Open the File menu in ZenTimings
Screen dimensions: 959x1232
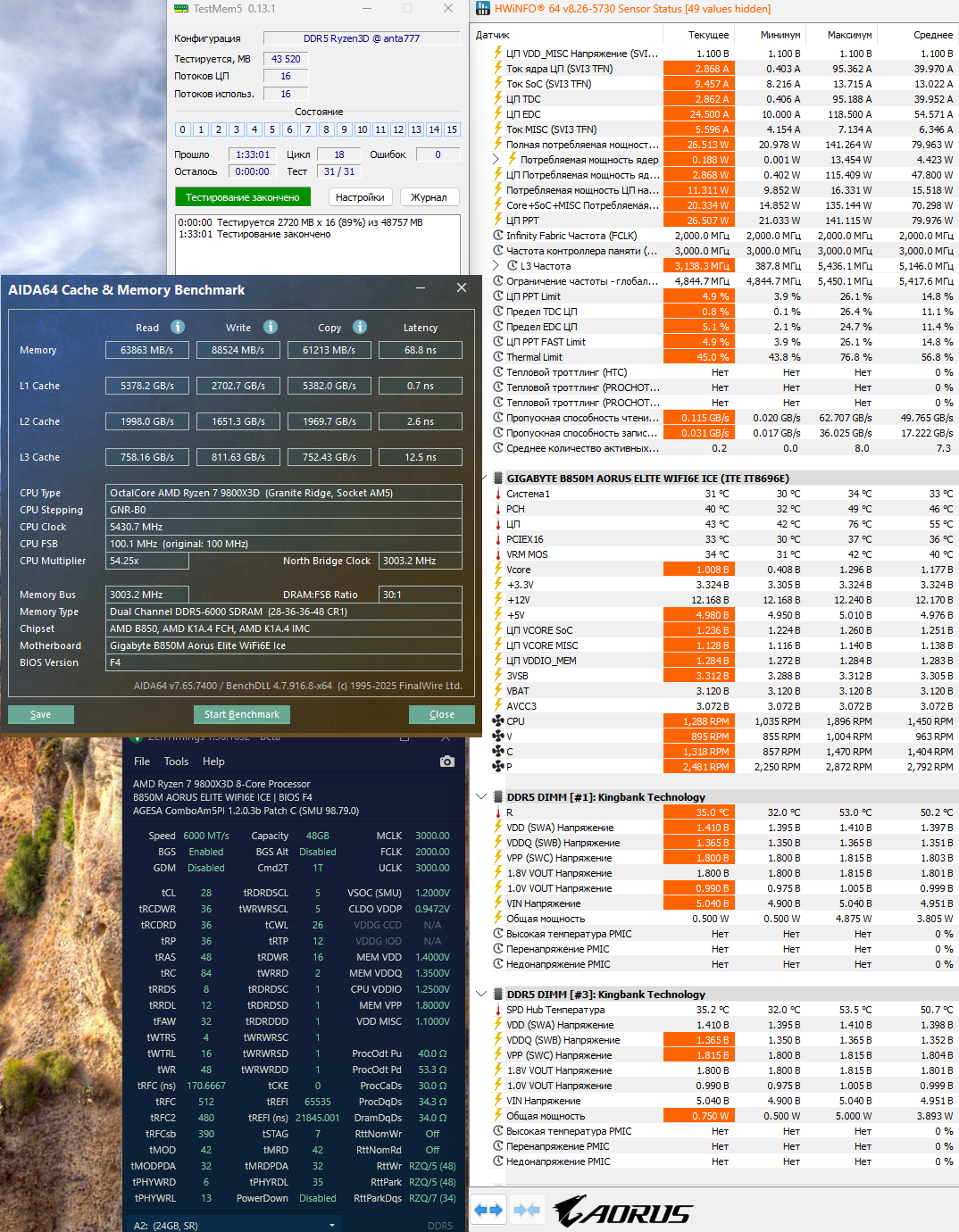point(142,762)
